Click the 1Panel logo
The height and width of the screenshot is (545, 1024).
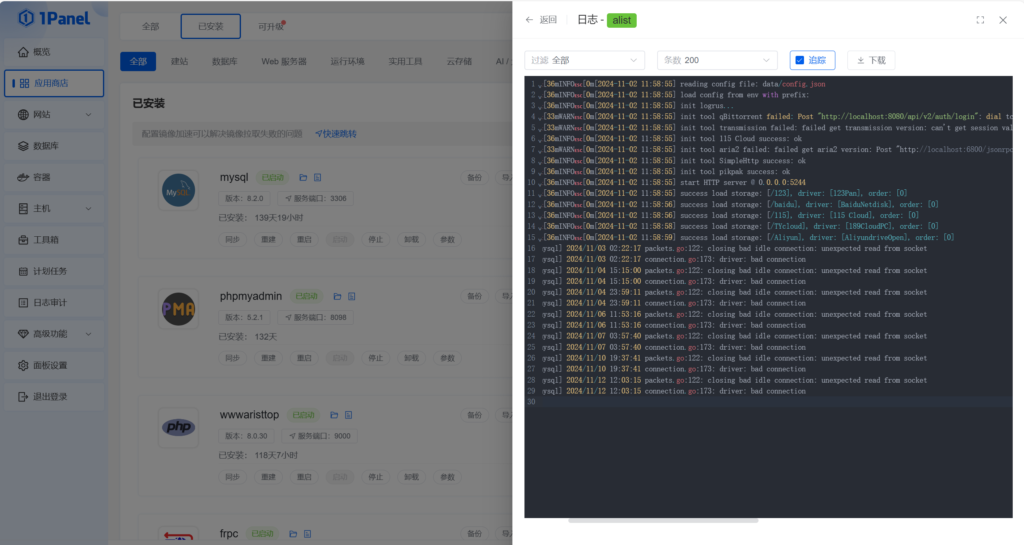(x=54, y=18)
